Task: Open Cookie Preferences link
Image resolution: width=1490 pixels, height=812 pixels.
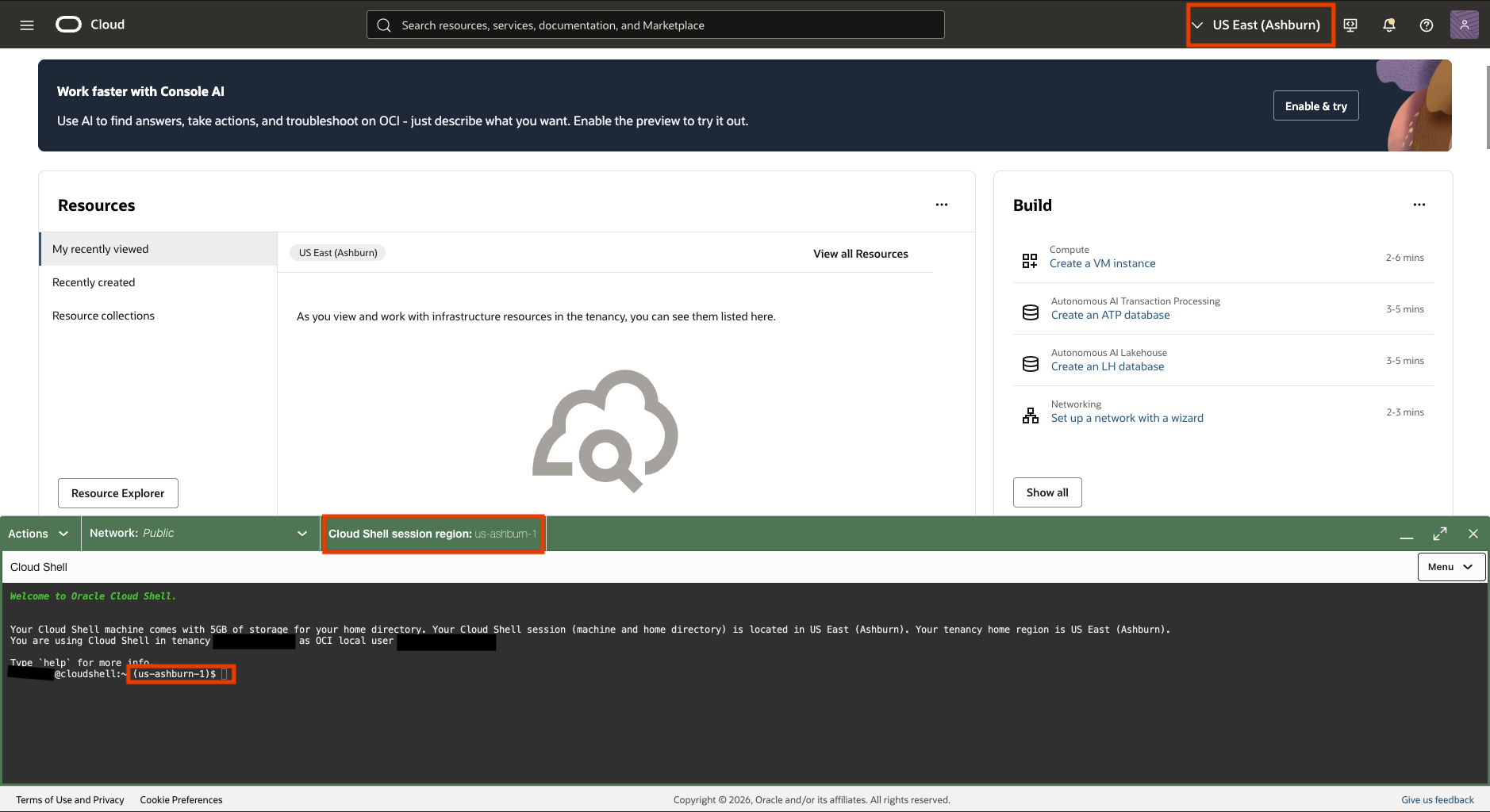Action: click(181, 800)
